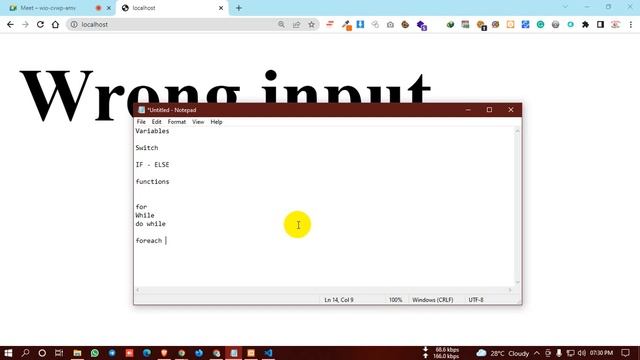Go back in the browser
This screenshot has height=360, width=640.
(x=10, y=24)
